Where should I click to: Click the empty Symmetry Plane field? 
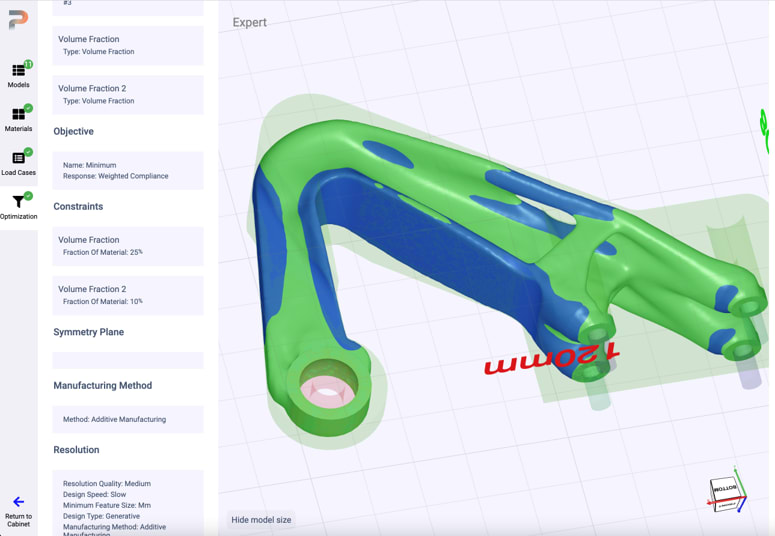128,360
